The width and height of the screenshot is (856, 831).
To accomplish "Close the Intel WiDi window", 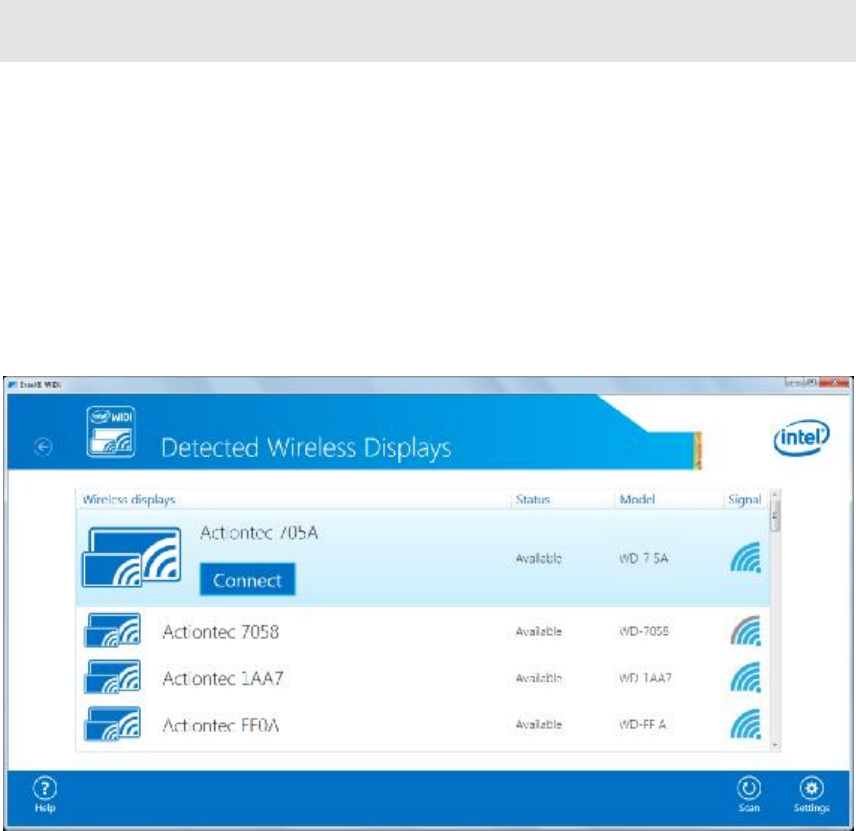I will (835, 383).
